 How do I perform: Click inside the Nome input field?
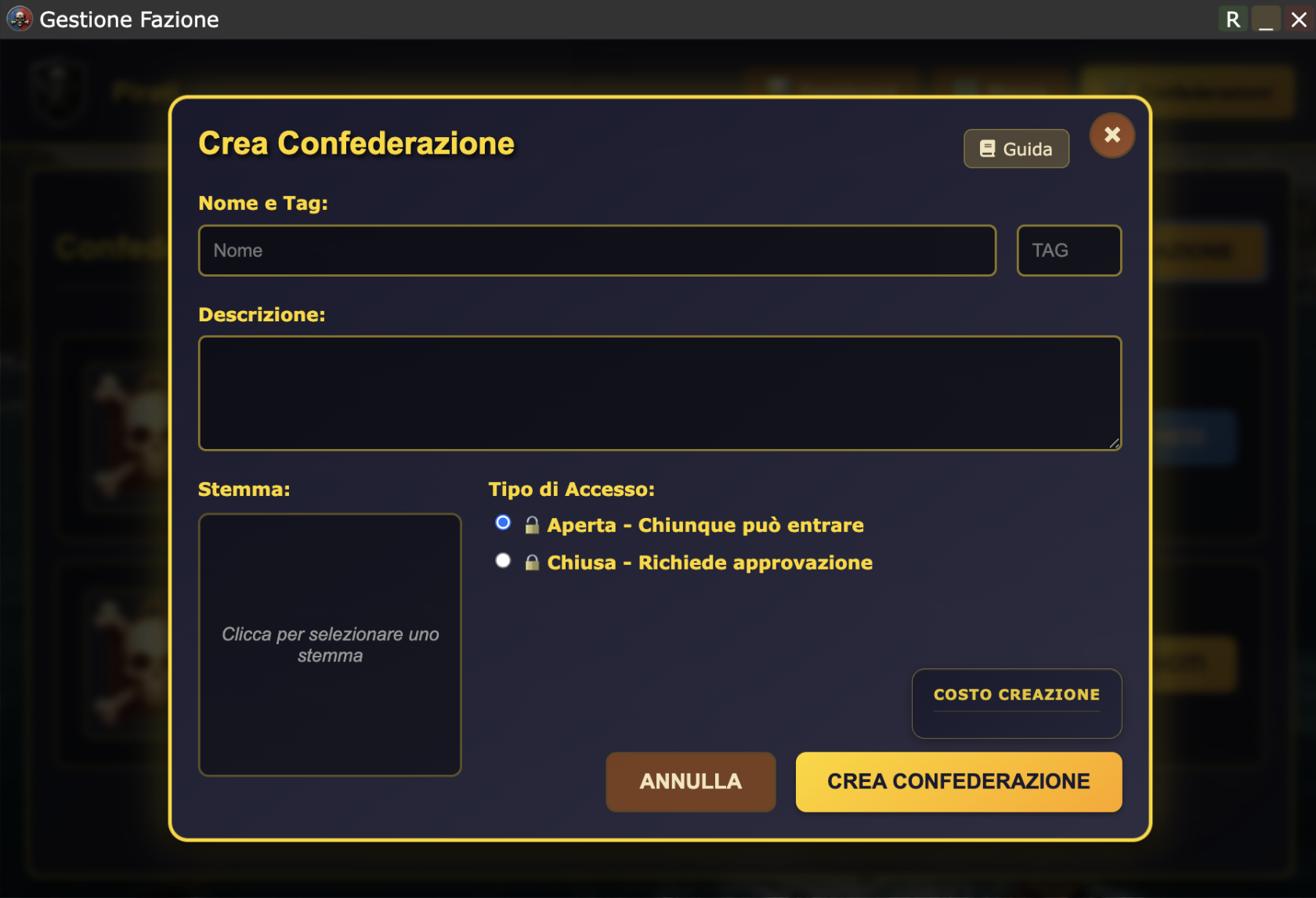(597, 250)
